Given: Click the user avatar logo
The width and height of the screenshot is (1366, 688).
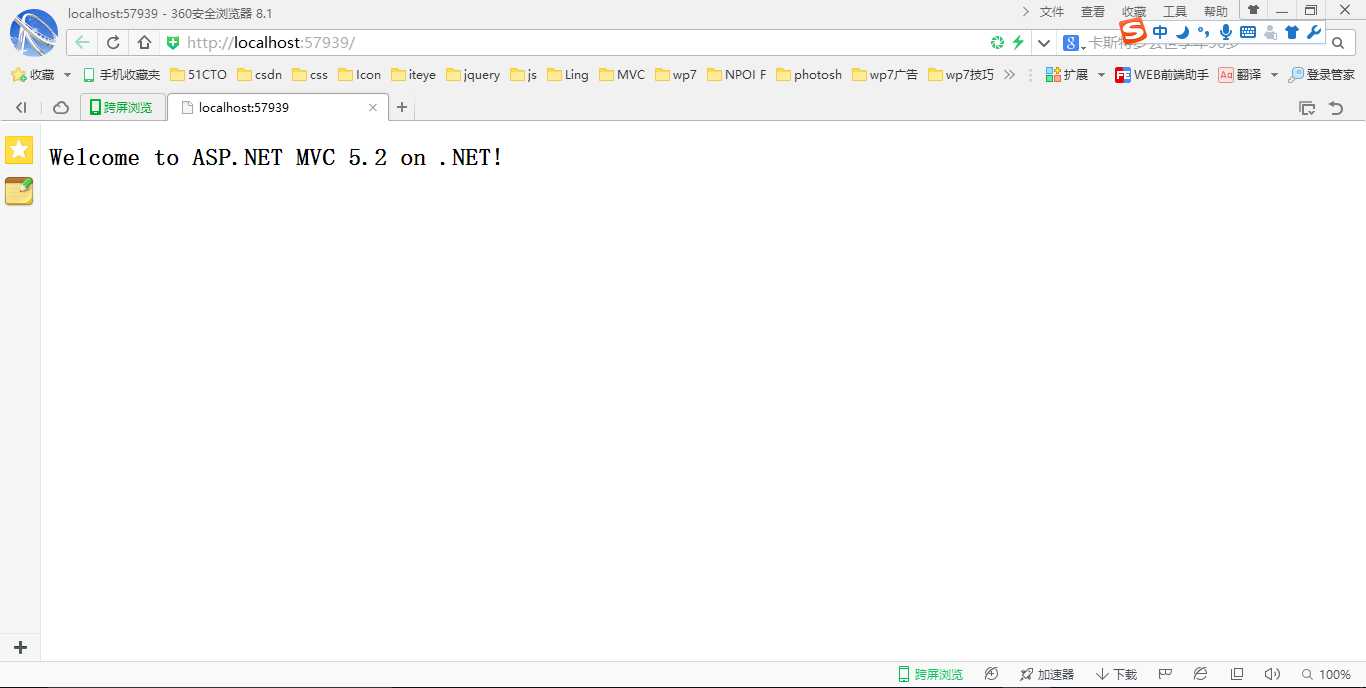Looking at the screenshot, I should (x=34, y=33).
